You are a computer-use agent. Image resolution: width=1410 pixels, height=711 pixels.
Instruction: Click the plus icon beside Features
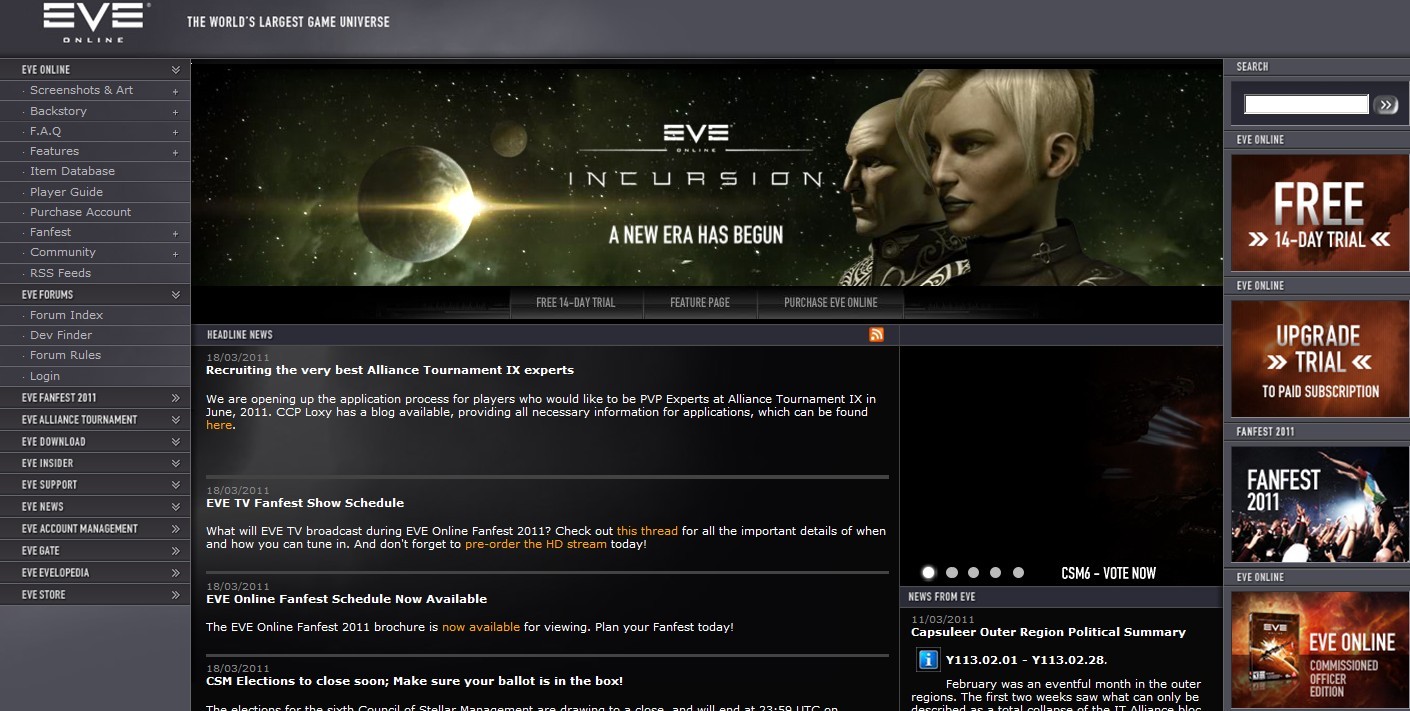pos(175,152)
